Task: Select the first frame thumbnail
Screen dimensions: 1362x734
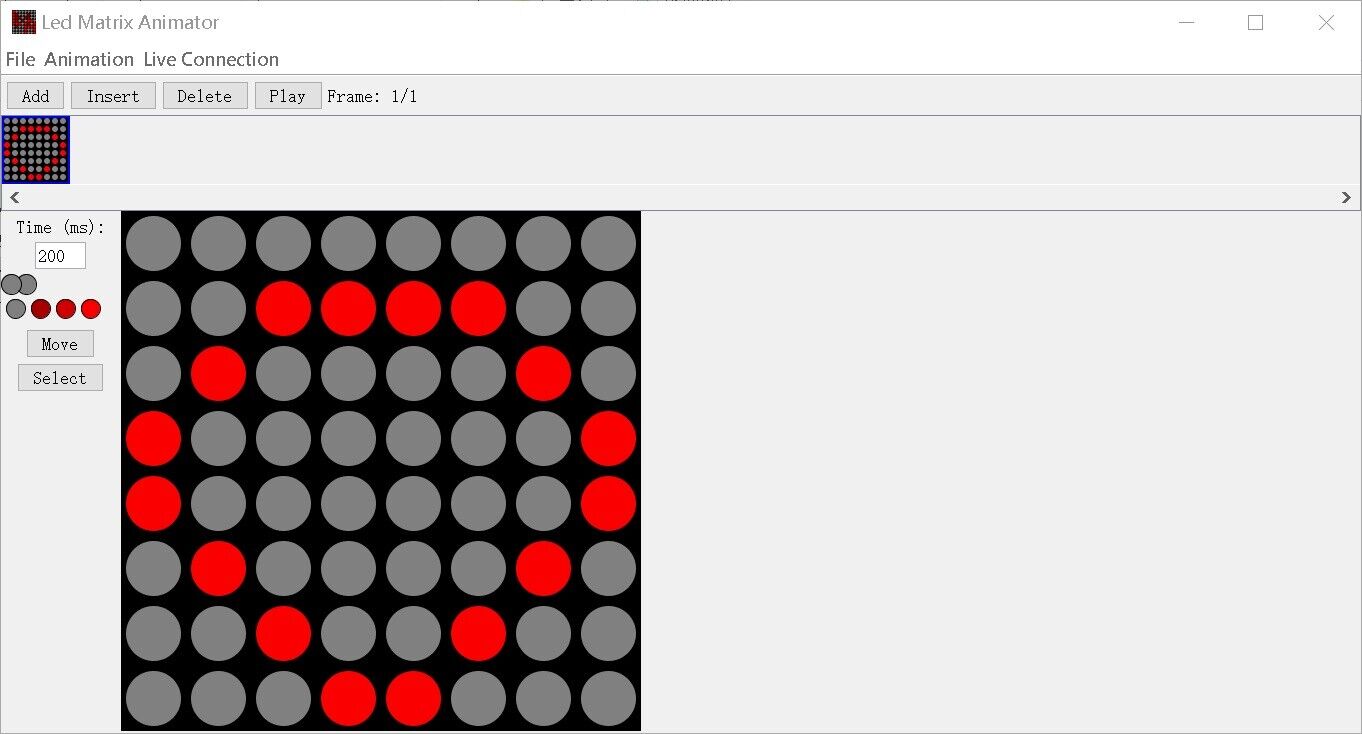Action: coord(36,150)
